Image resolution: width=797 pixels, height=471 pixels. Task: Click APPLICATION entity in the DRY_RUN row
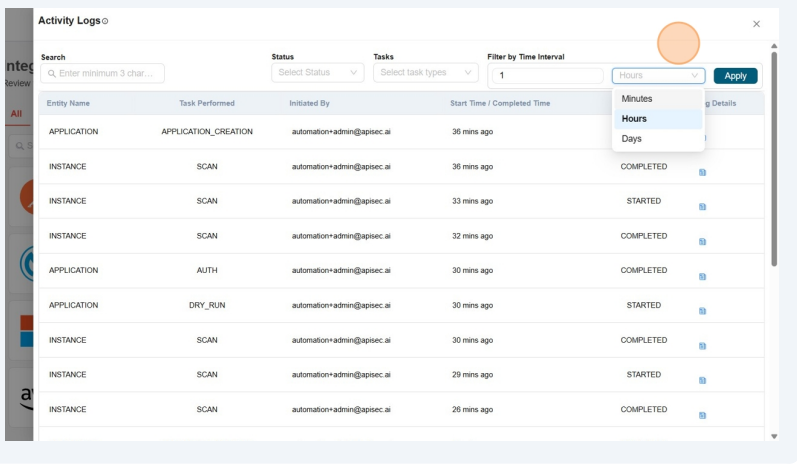(x=74, y=305)
